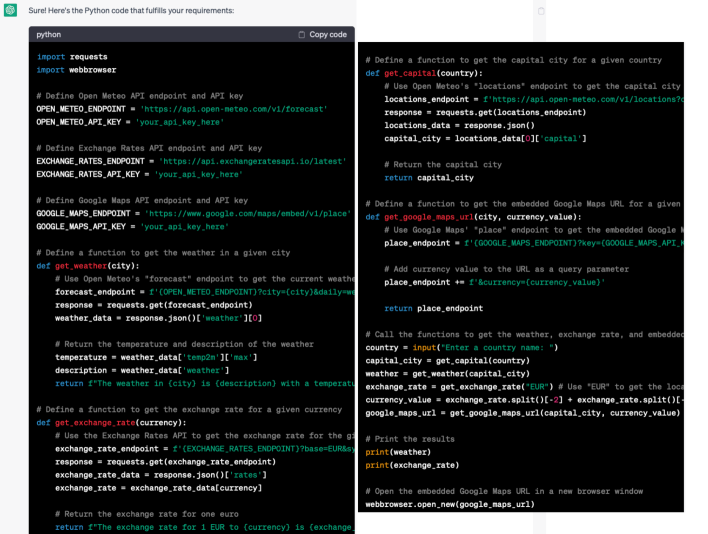This screenshot has width=708, height=534.
Task: Click the 'exchange_rate = exchange_rate_data[currency]' line
Action: (158, 488)
